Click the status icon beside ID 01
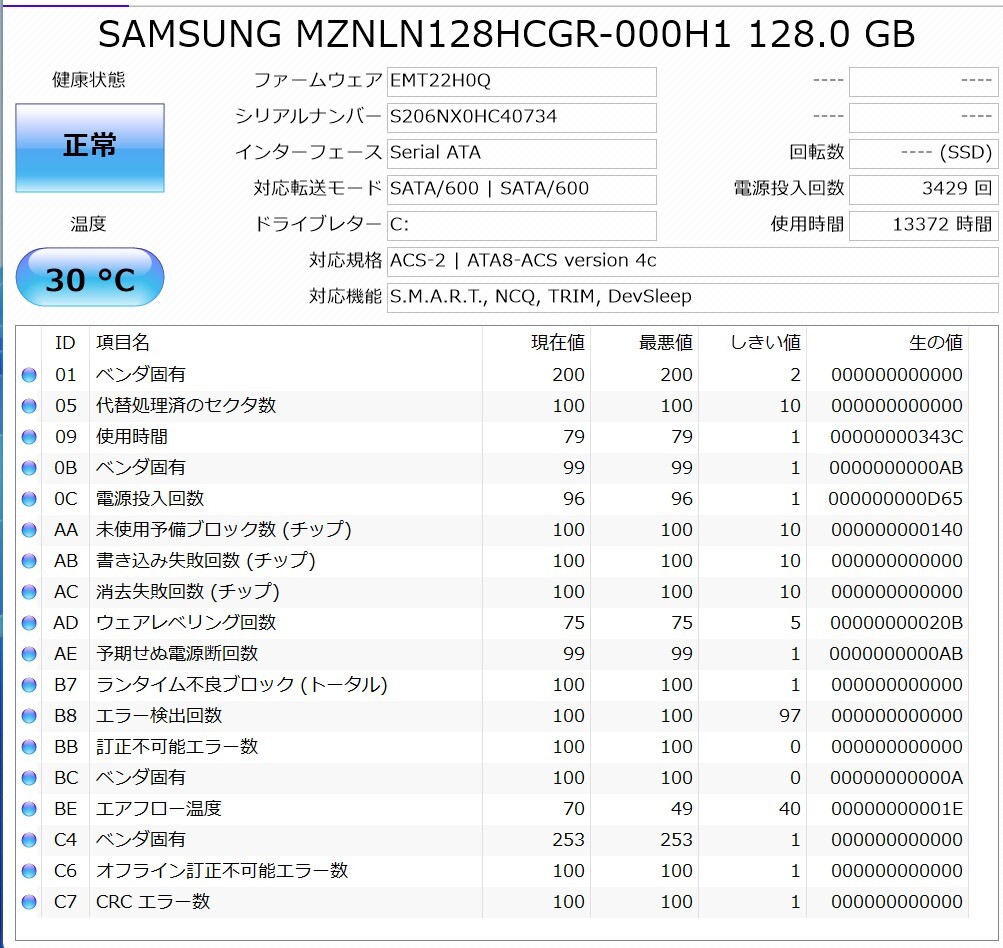Image resolution: width=1003 pixels, height=948 pixels. coord(29,375)
